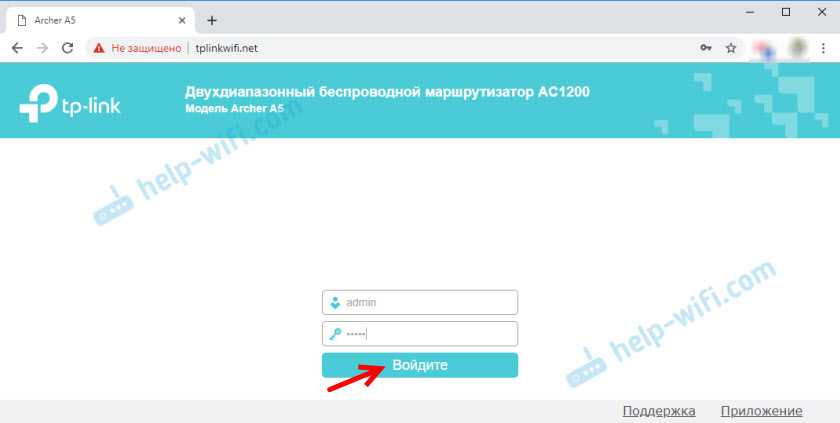
Task: Open blurred profile avatar in toolbar
Action: (798, 48)
